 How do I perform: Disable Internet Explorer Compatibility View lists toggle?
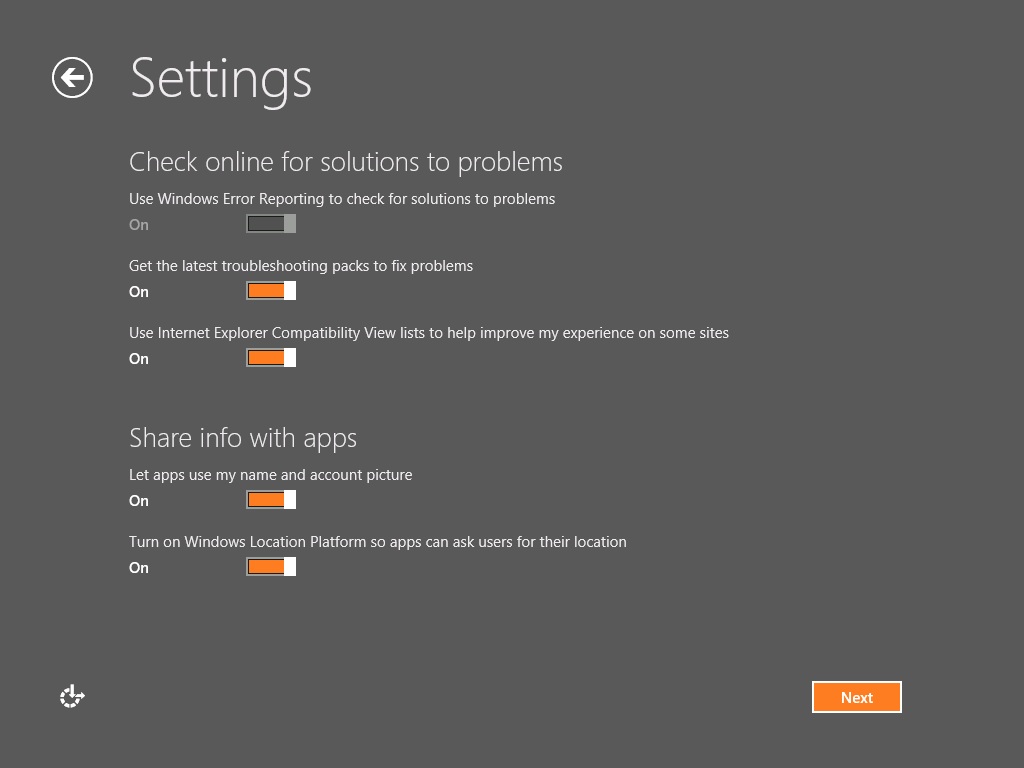(x=271, y=358)
